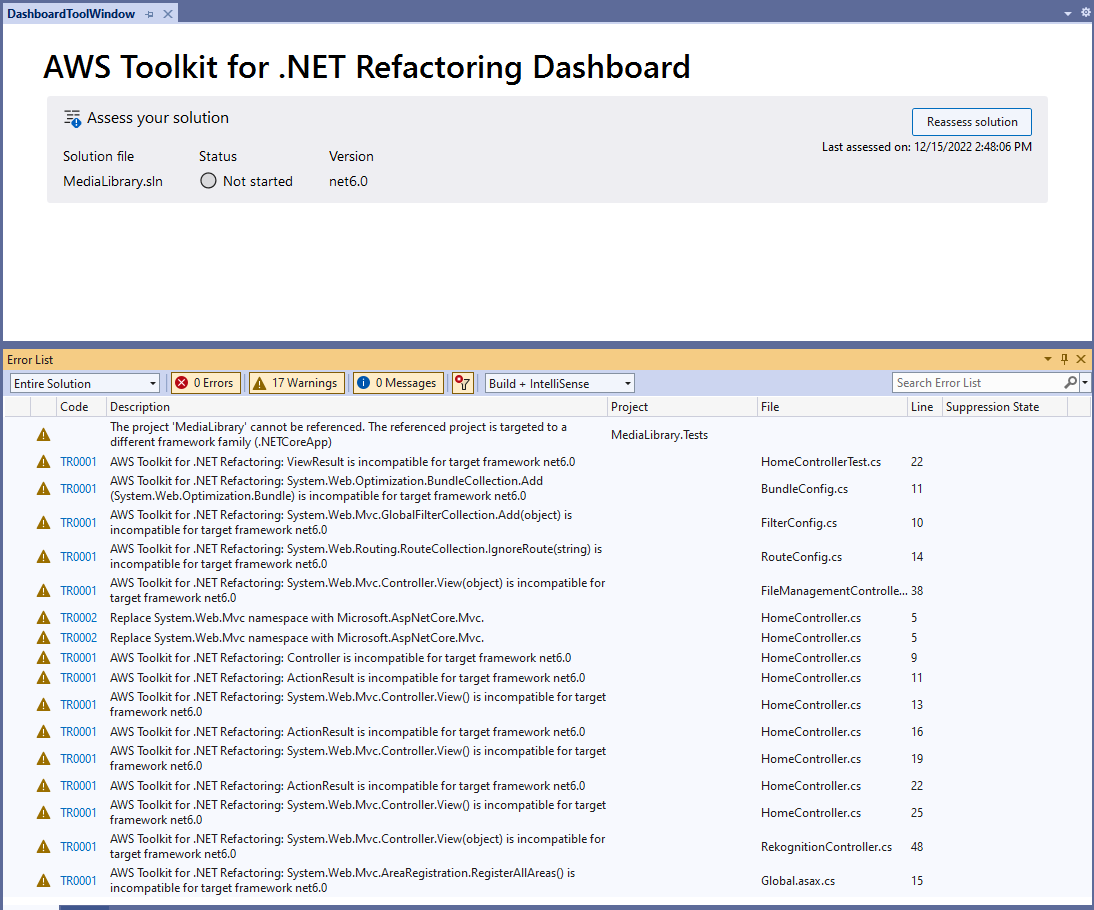
Task: Click warning icon of Global.asax.cs row
Action: pos(43,881)
